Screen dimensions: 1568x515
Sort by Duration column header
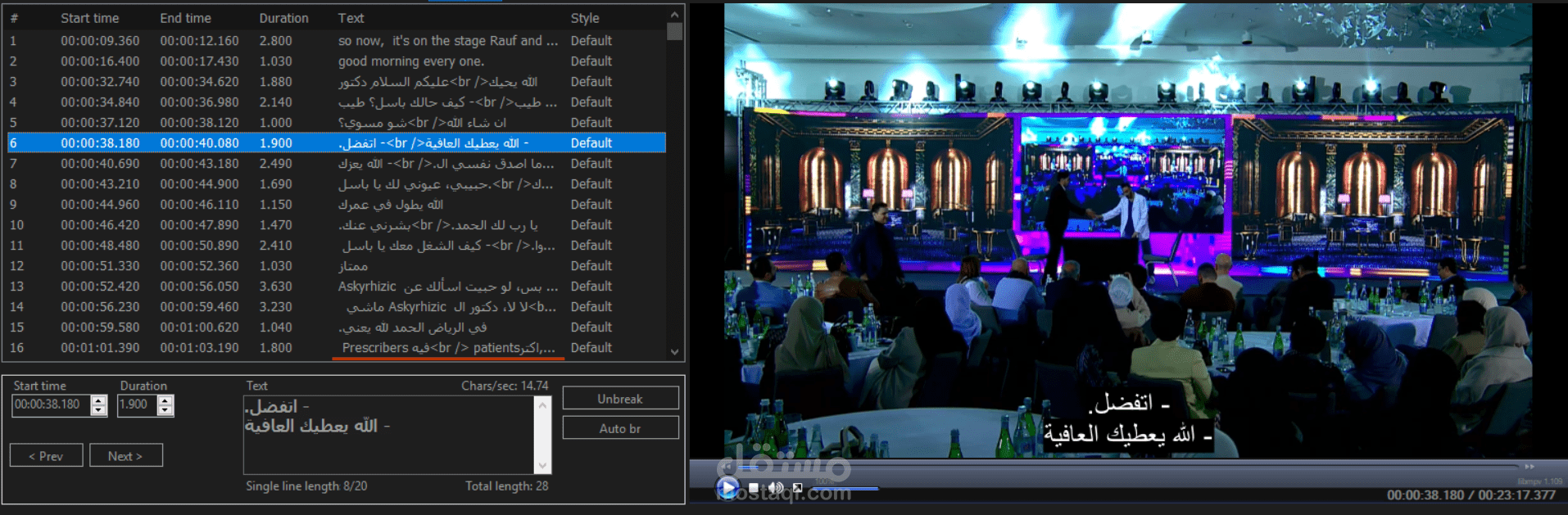283,18
